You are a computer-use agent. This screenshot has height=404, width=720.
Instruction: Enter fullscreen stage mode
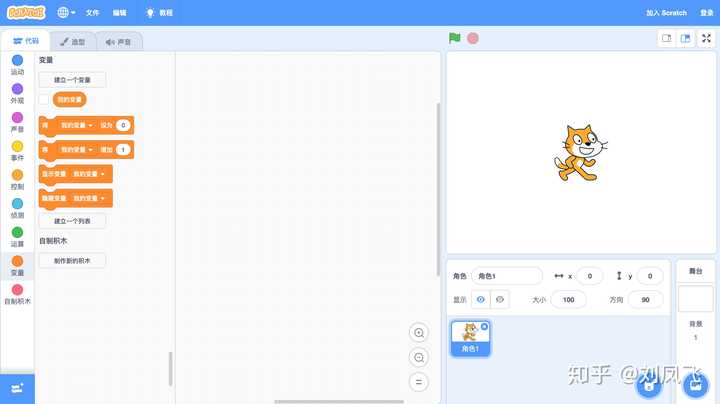(x=706, y=38)
